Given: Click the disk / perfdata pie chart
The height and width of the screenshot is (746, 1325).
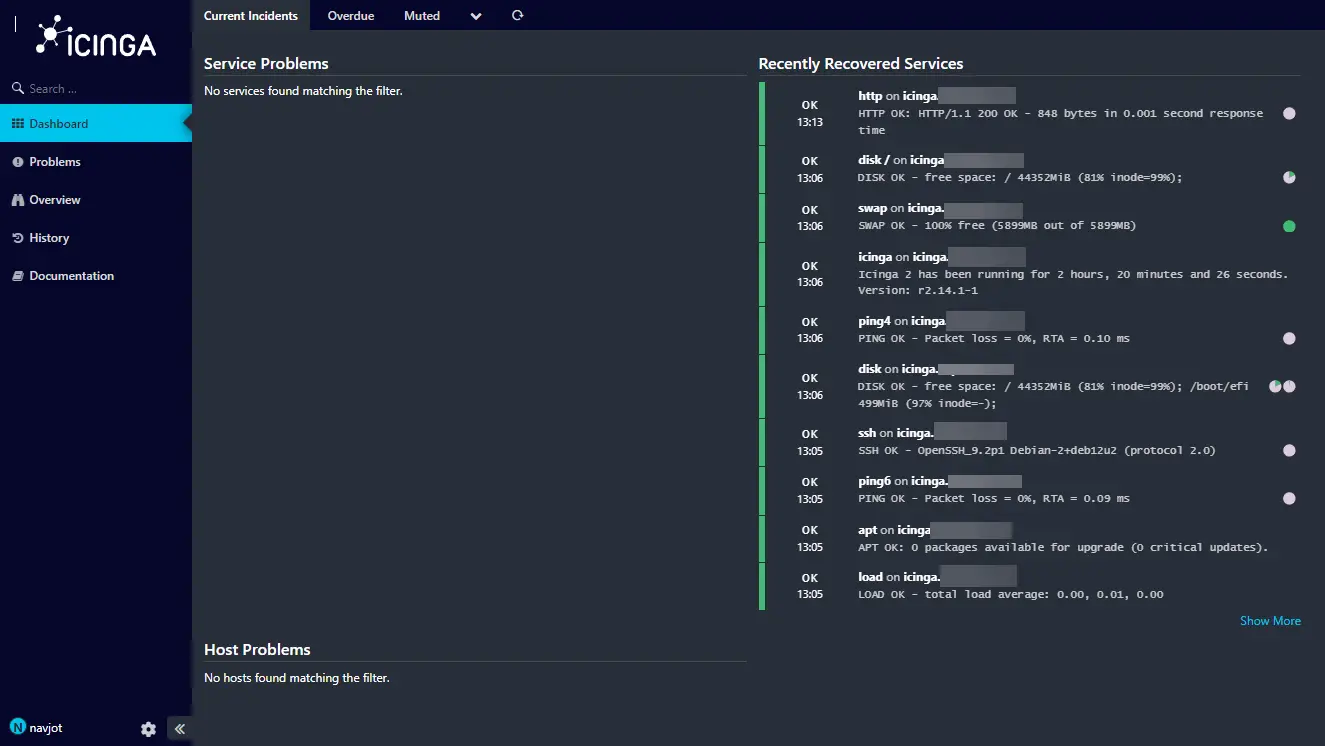Looking at the screenshot, I should [1289, 177].
